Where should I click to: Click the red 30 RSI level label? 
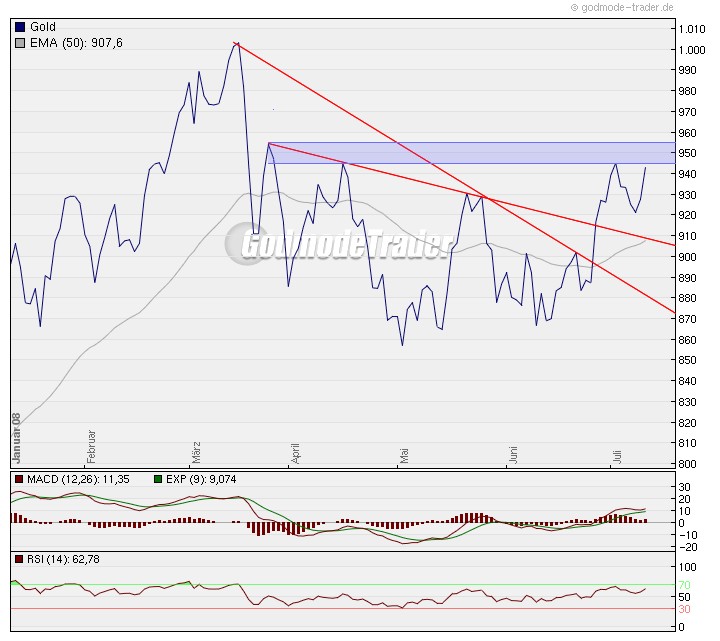(685, 609)
